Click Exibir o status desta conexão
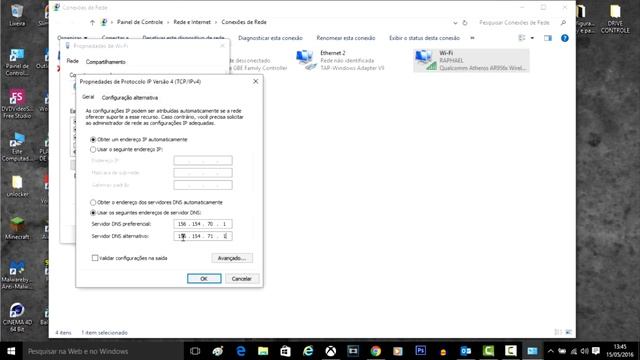The image size is (640, 360). point(424,38)
